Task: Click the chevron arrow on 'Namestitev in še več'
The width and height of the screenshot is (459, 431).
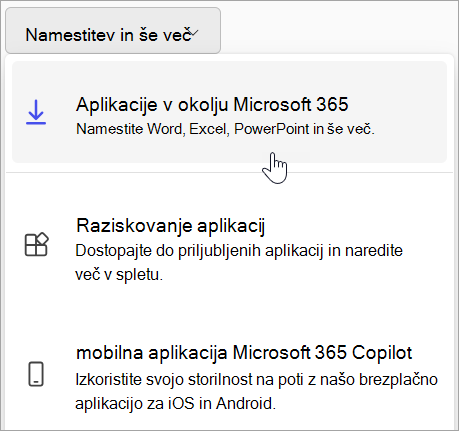Action: [193, 33]
